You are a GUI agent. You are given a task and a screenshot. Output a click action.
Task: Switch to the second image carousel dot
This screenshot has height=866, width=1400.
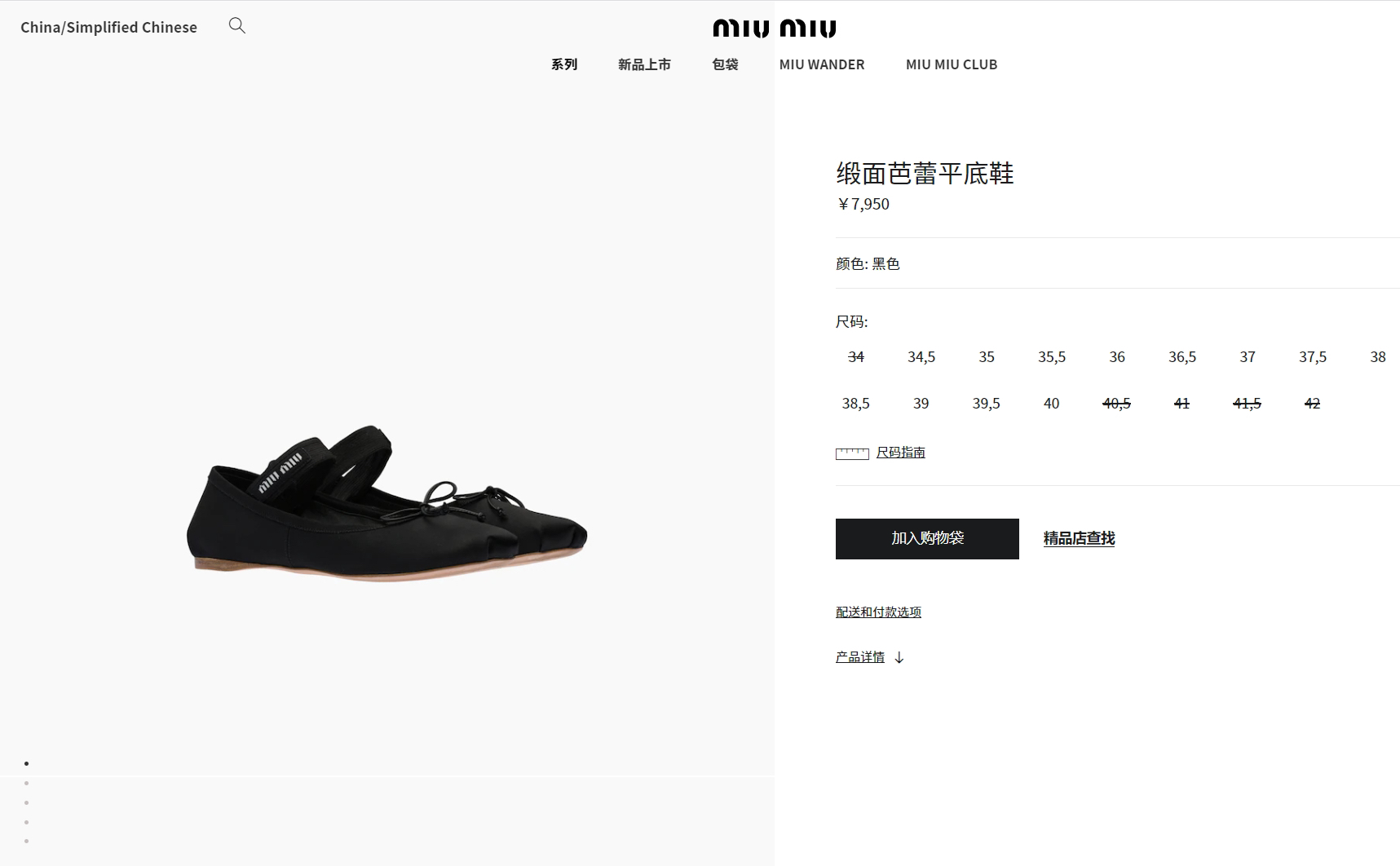pyautogui.click(x=26, y=783)
